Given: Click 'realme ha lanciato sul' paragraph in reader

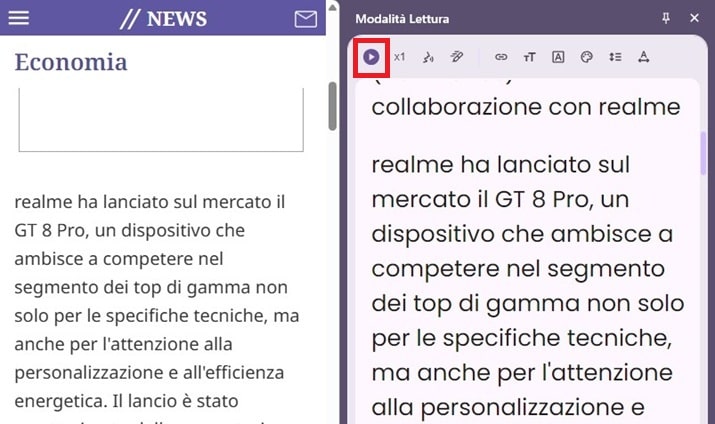Looking at the screenshot, I should 501,165.
